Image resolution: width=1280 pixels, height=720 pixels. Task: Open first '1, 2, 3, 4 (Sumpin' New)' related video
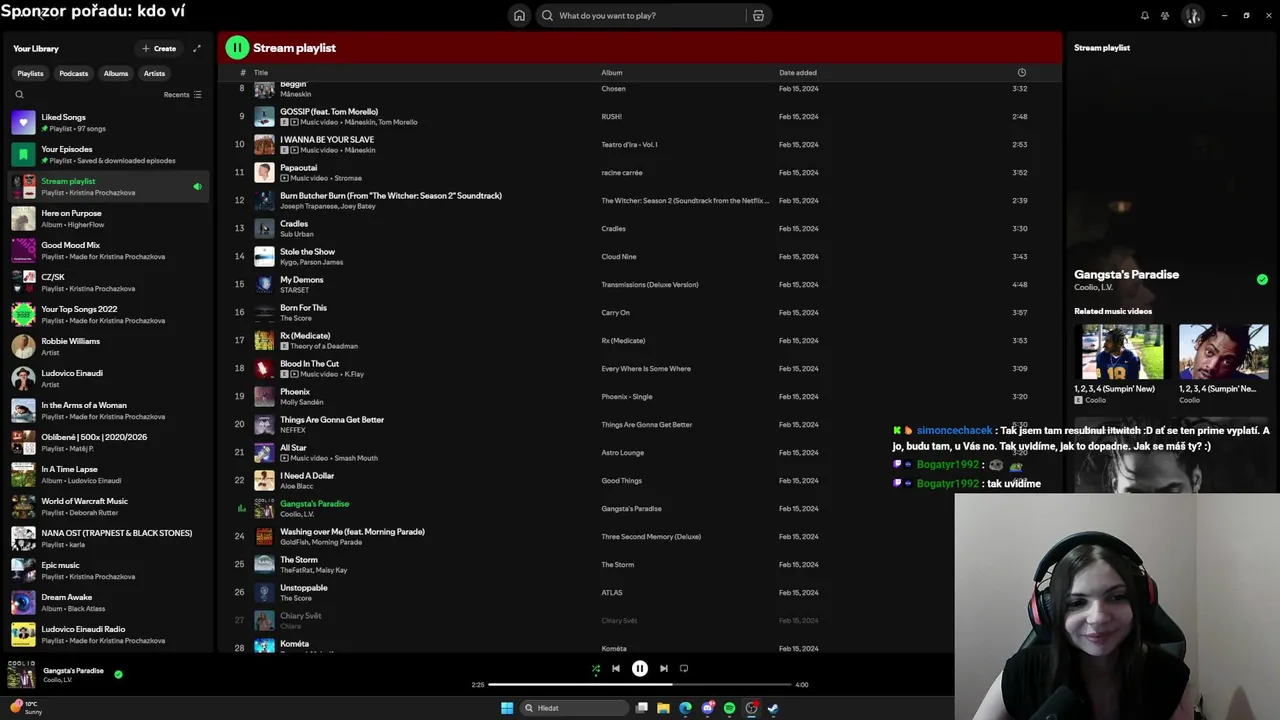pos(1122,364)
